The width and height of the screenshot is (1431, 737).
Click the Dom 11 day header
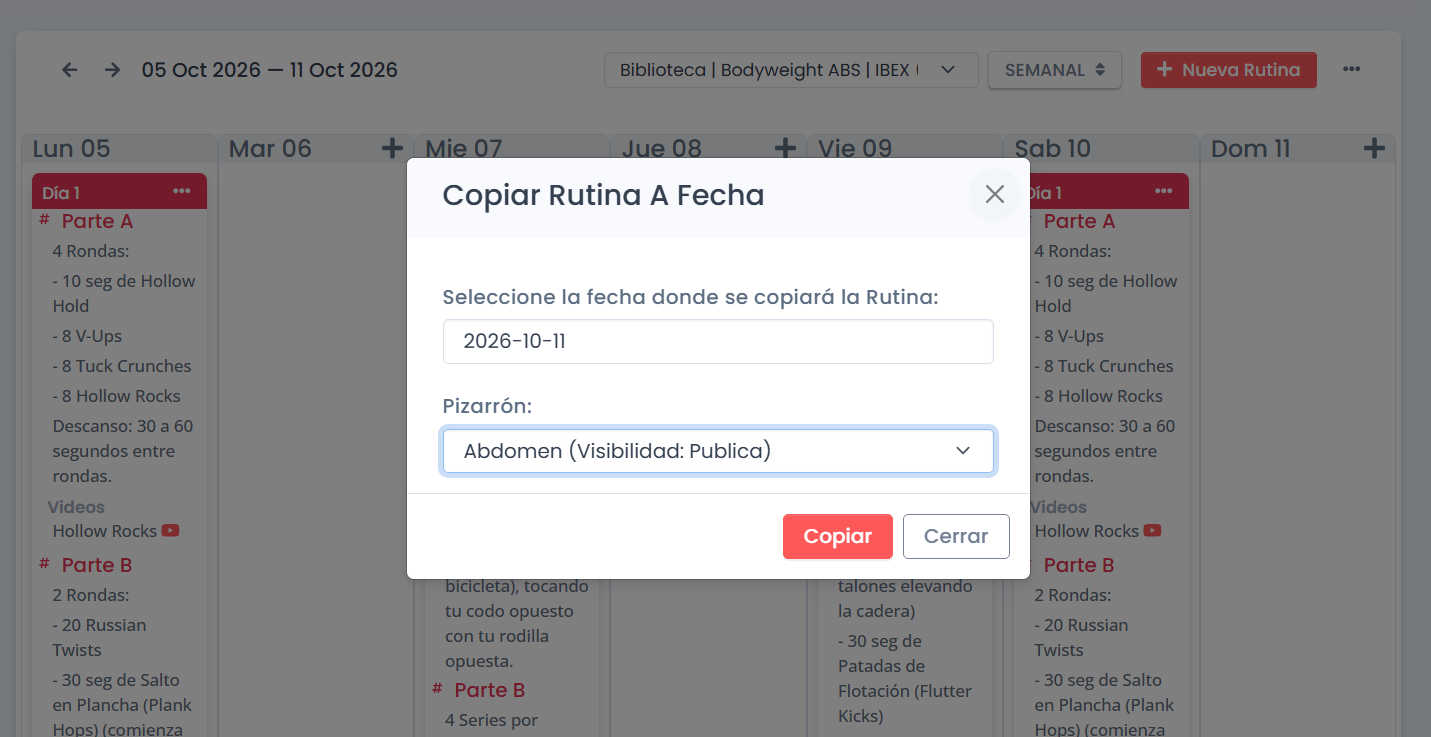[x=1251, y=149]
